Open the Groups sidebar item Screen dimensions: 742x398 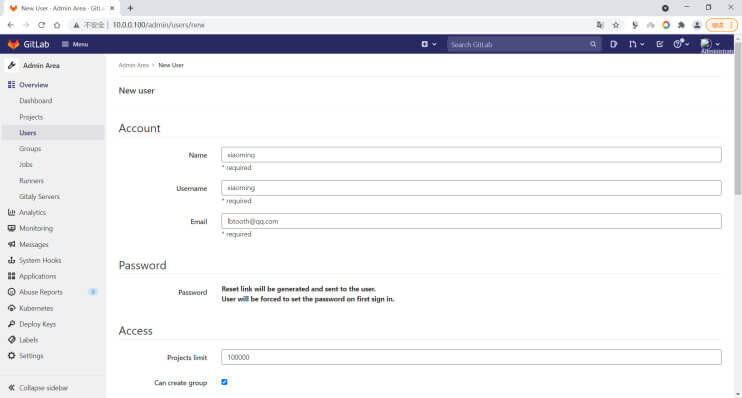30,149
